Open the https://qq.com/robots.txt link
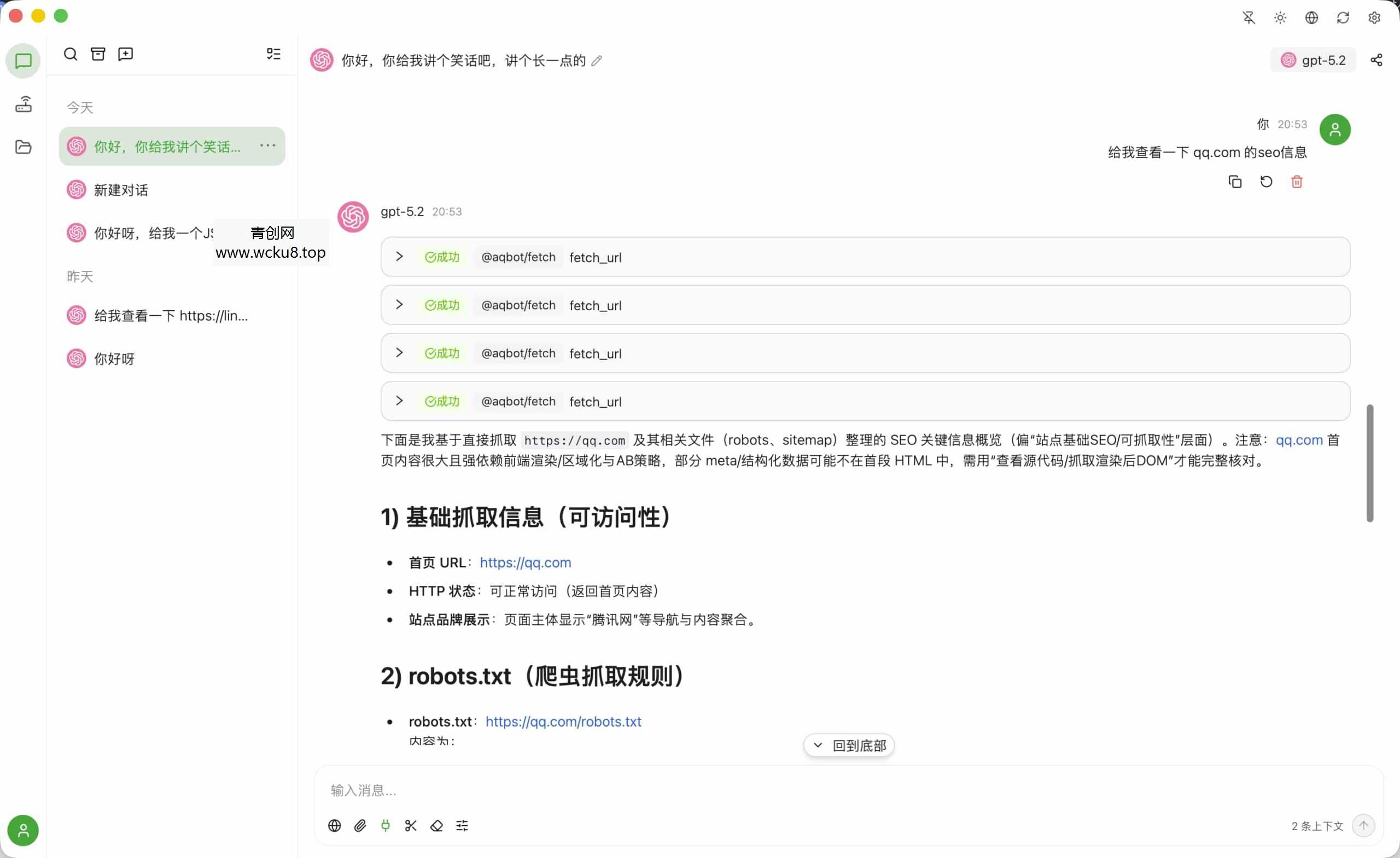Screen dimensions: 1400x858 click(563, 721)
